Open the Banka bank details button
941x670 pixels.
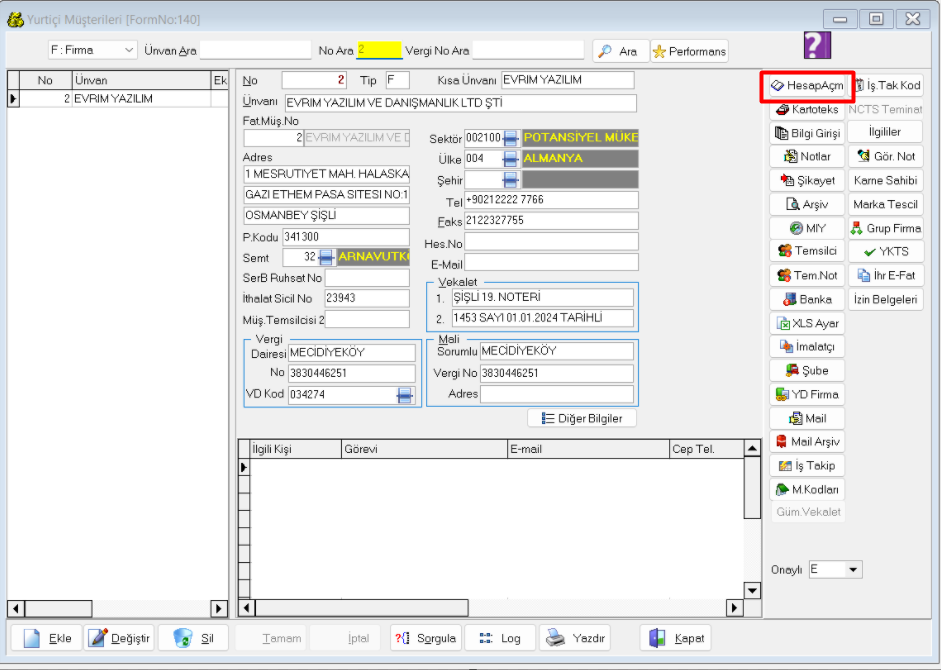point(807,300)
